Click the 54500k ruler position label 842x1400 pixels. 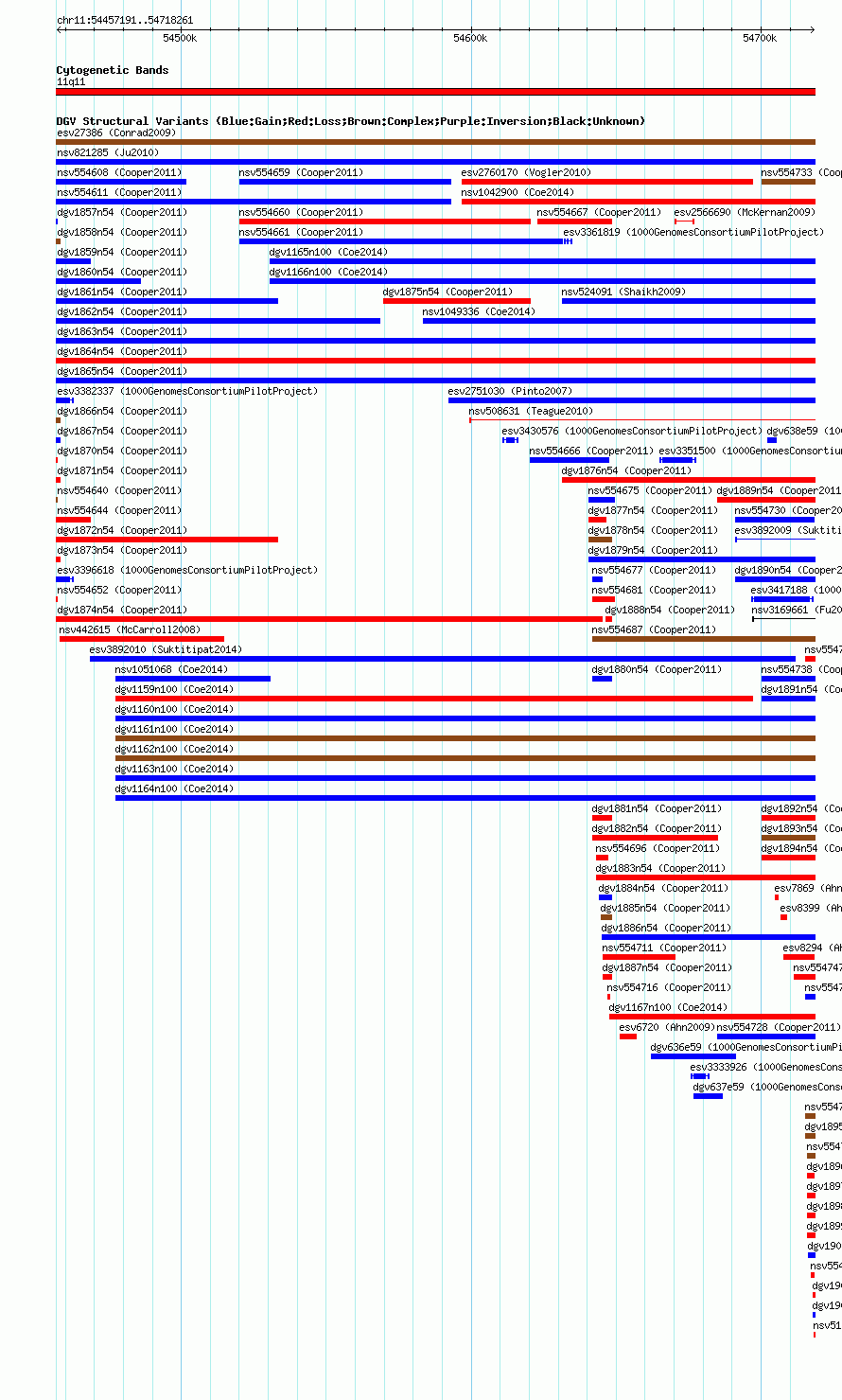[x=180, y=38]
